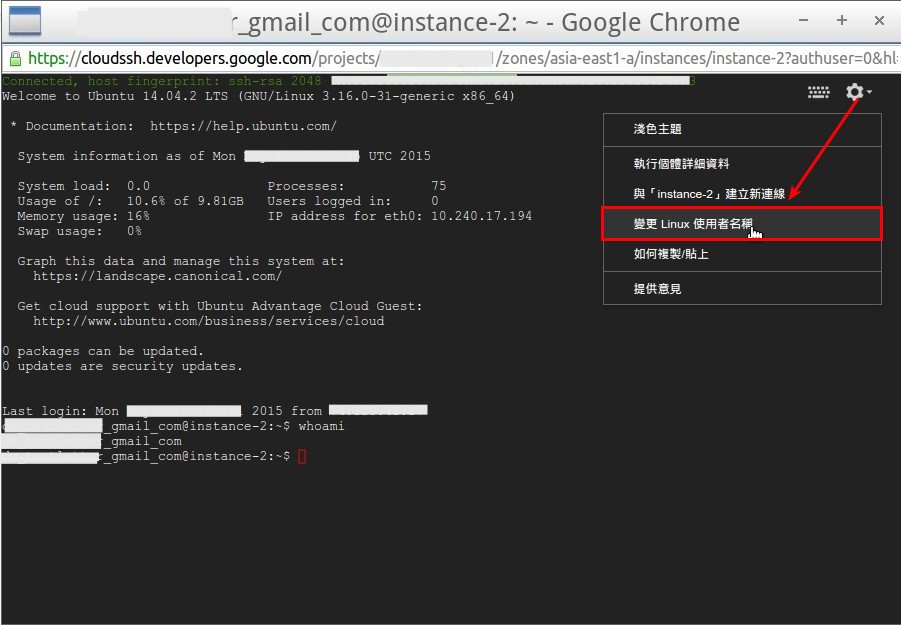This screenshot has height=625, width=901.
Task: Close the Chrome SSH window
Action: pyautogui.click(x=879, y=21)
